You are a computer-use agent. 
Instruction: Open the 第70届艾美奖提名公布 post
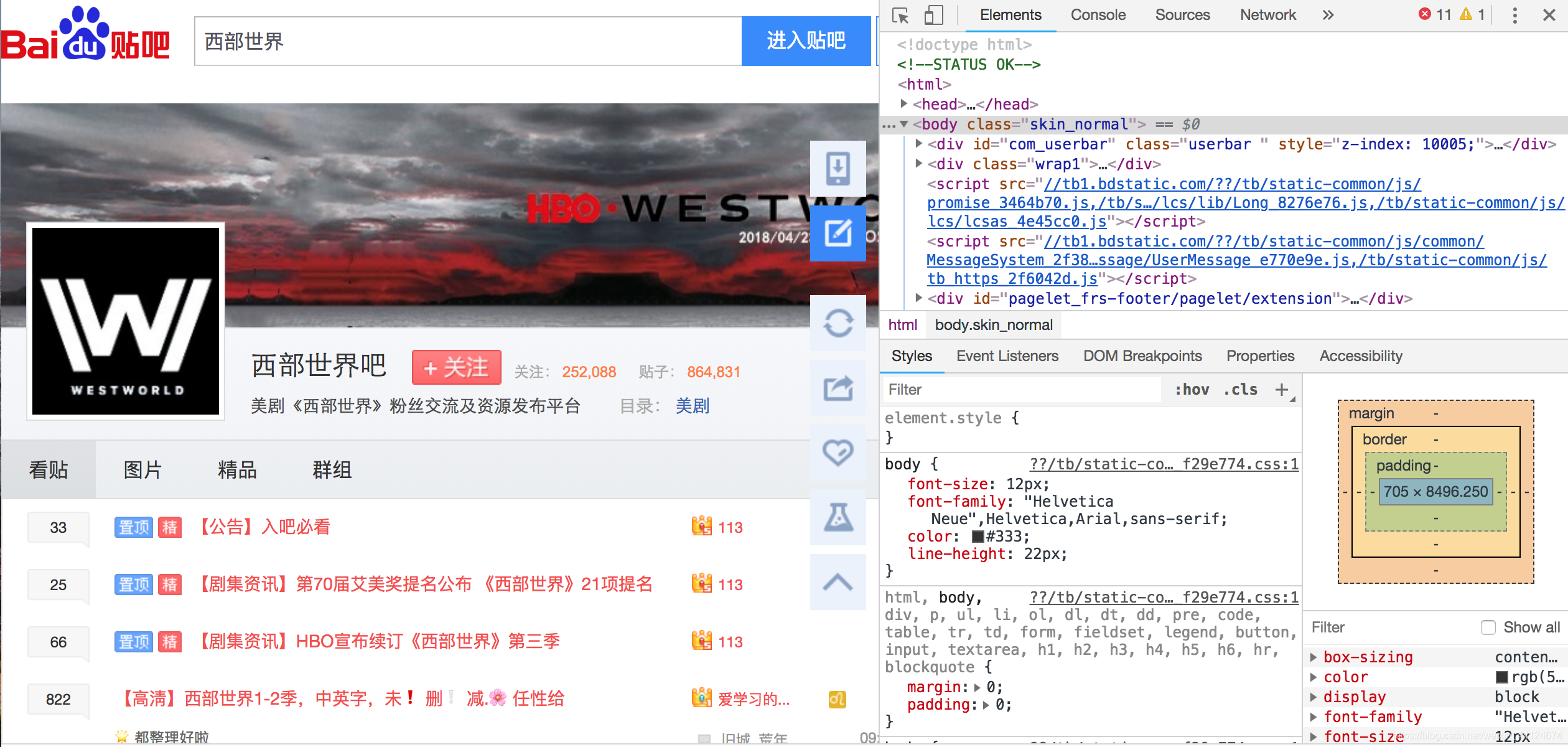click(x=424, y=585)
